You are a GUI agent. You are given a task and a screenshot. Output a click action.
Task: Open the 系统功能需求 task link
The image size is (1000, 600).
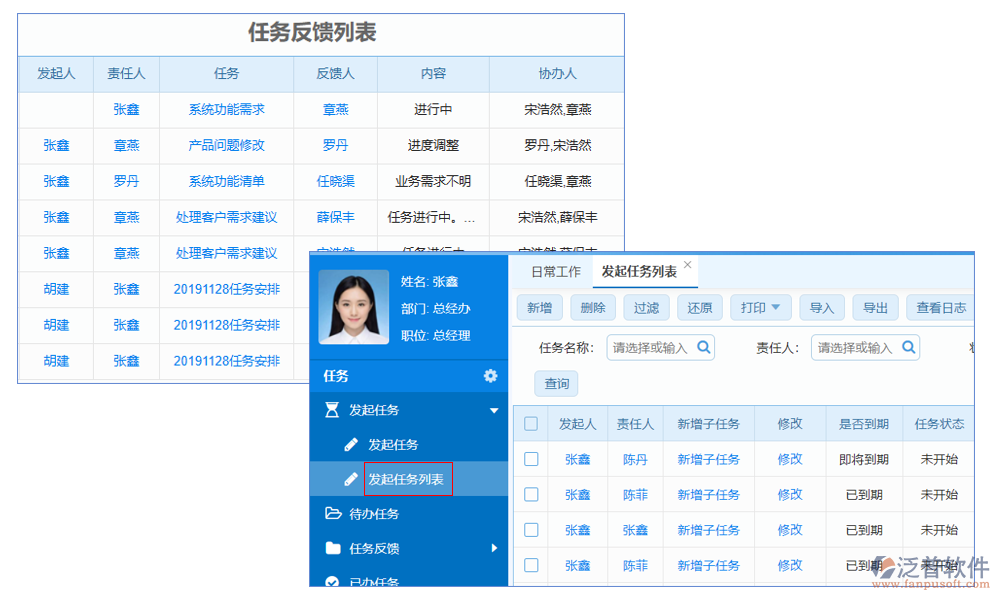(226, 109)
